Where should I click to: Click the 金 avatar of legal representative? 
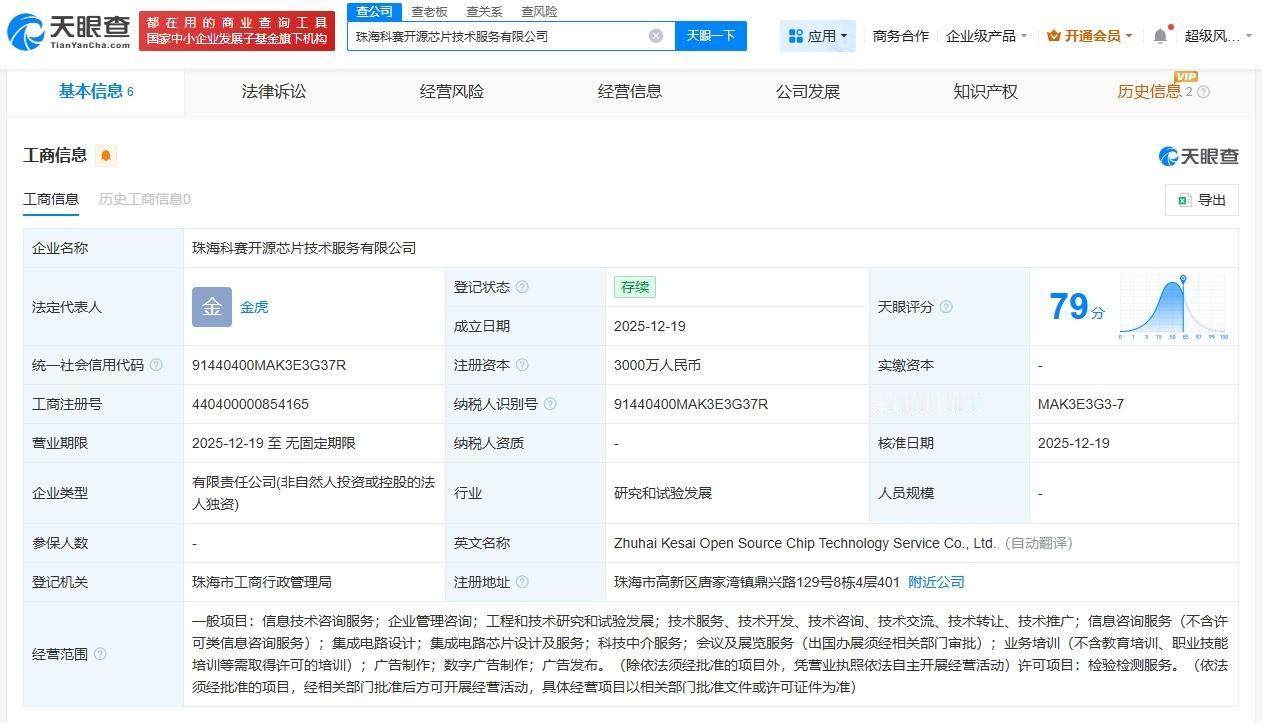tap(212, 307)
